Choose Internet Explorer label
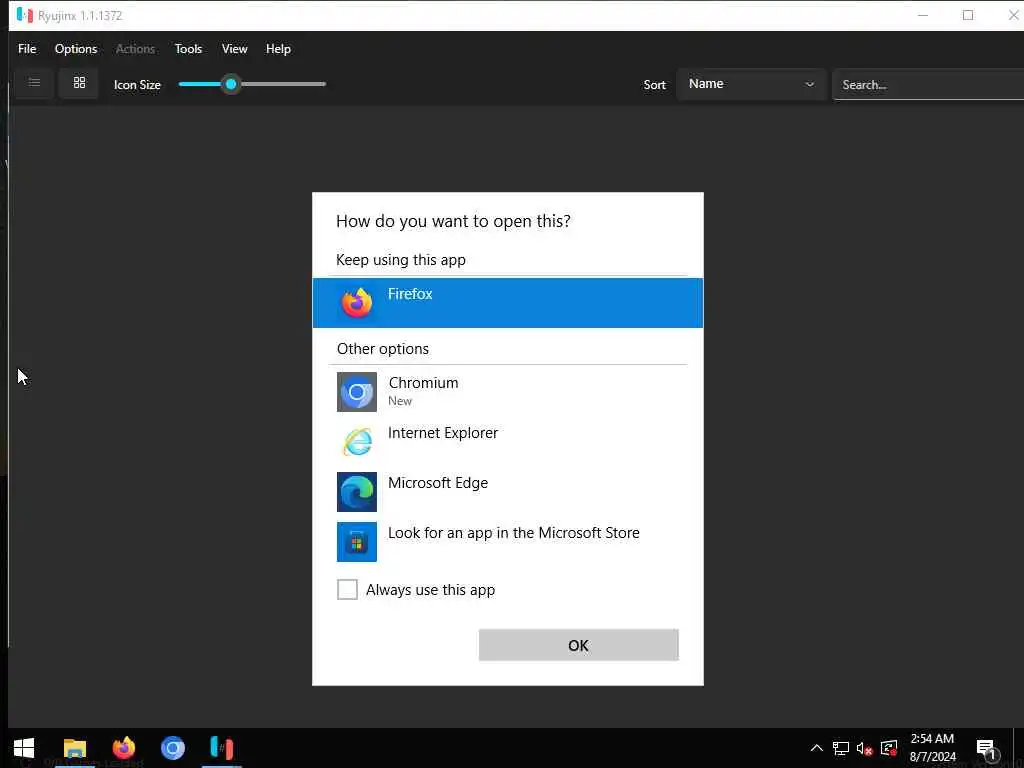The image size is (1024, 768). [x=443, y=433]
